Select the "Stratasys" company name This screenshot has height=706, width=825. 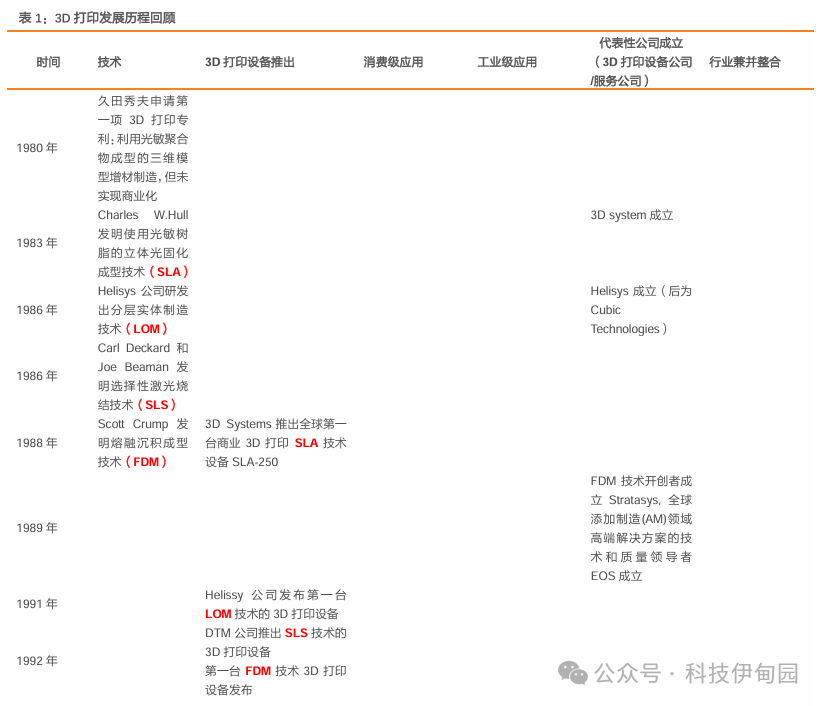[634, 500]
